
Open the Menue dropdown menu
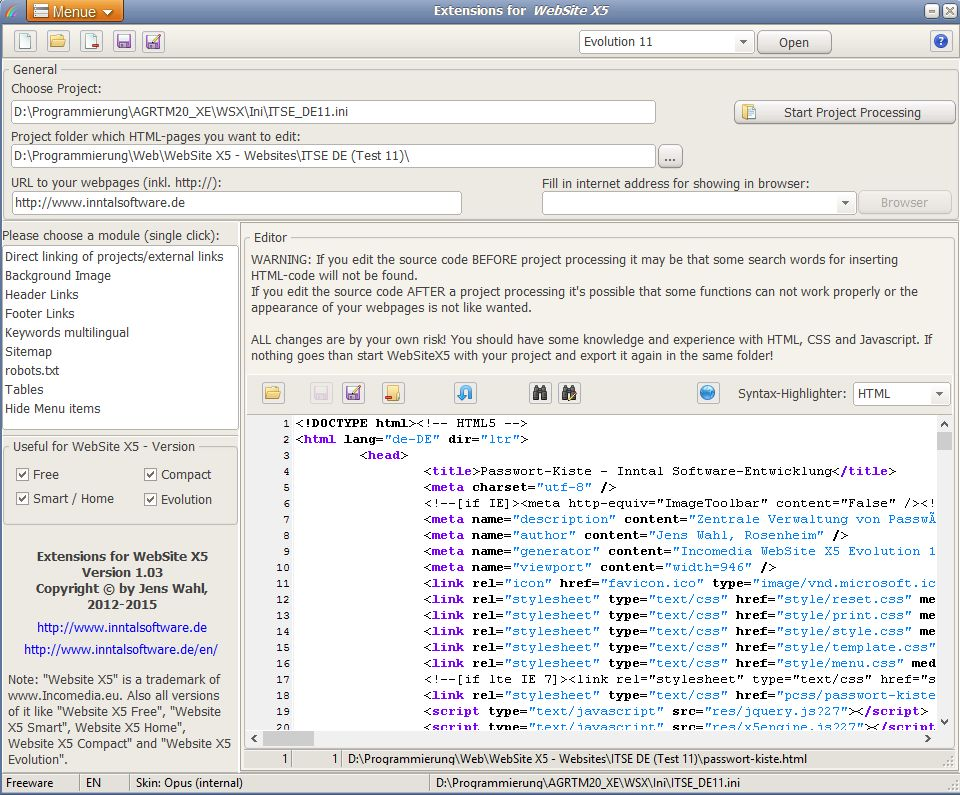tap(74, 11)
